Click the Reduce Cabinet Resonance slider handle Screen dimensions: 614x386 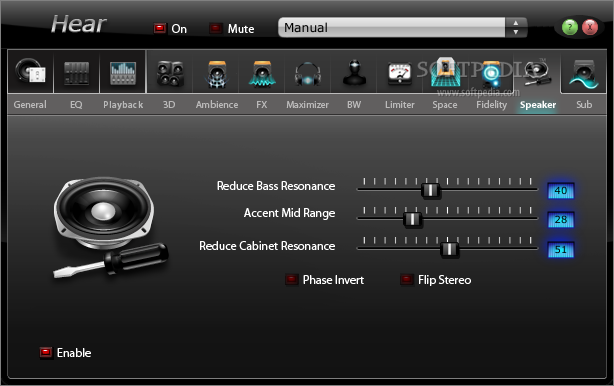449,249
